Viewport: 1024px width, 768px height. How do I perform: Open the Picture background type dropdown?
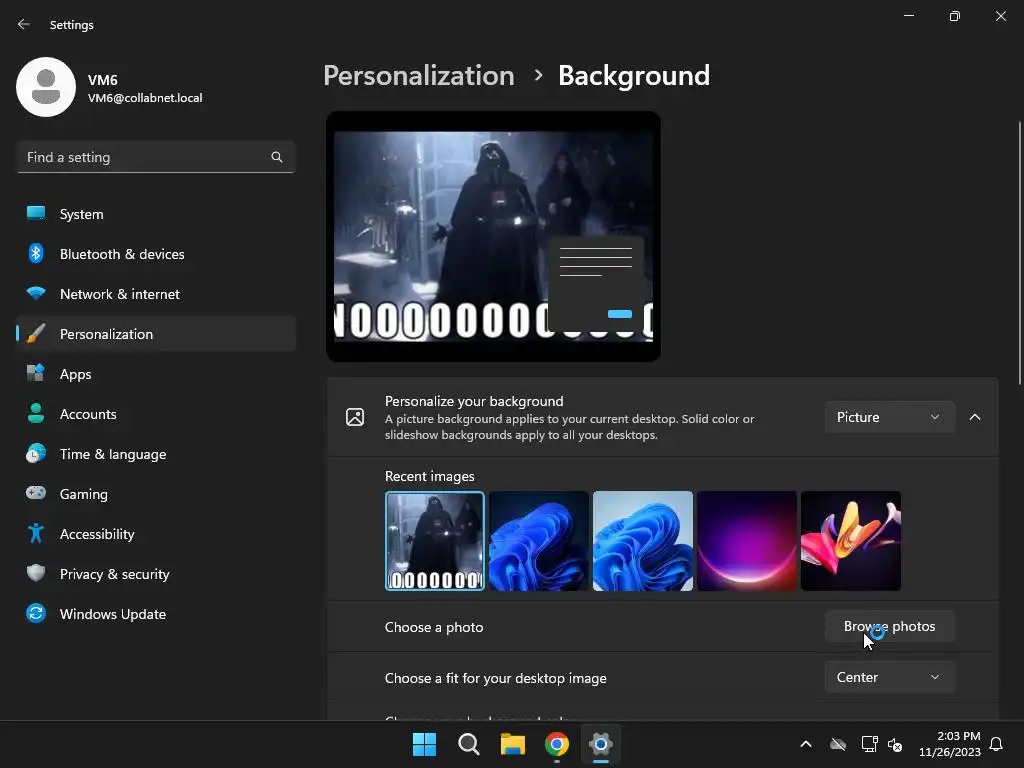pyautogui.click(x=889, y=417)
